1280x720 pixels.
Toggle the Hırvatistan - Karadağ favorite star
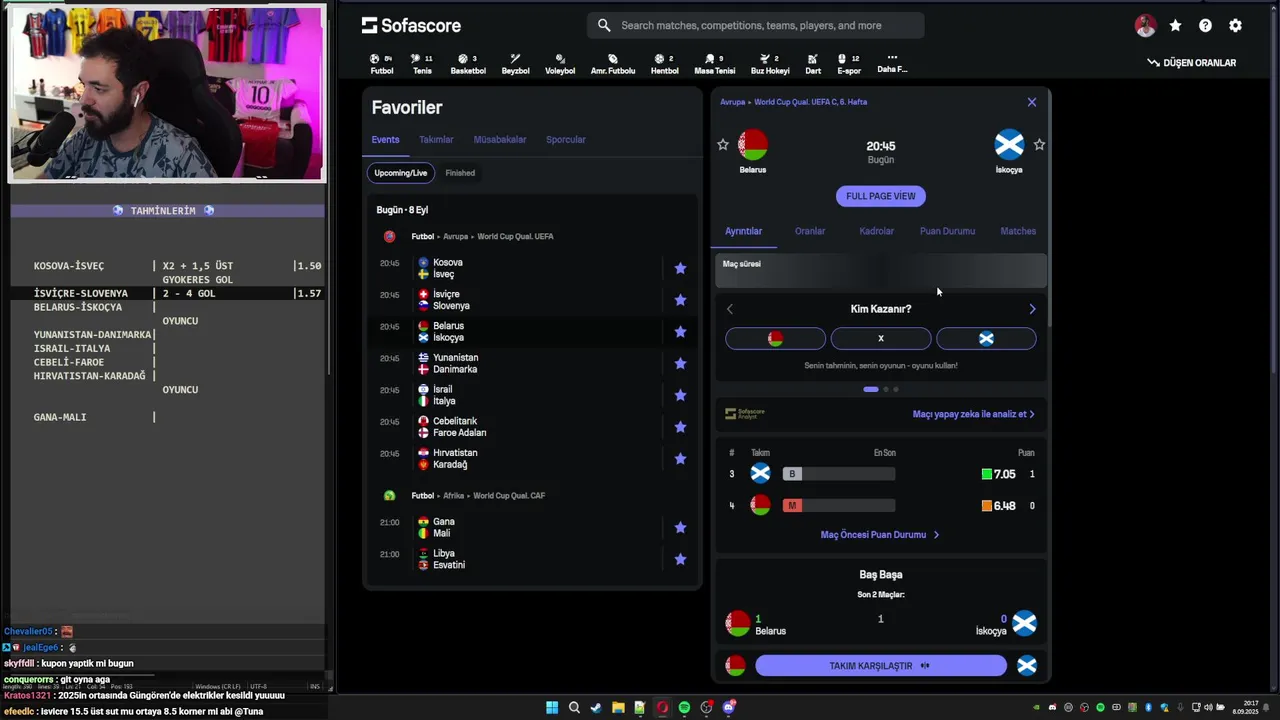pyautogui.click(x=680, y=459)
